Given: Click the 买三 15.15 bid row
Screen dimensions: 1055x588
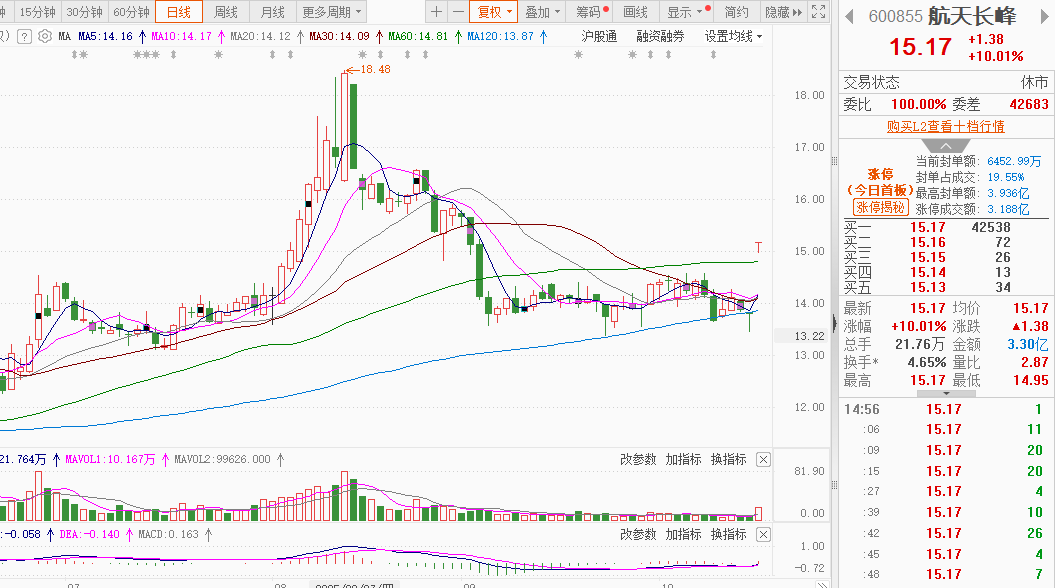Looking at the screenshot, I should (945, 257).
